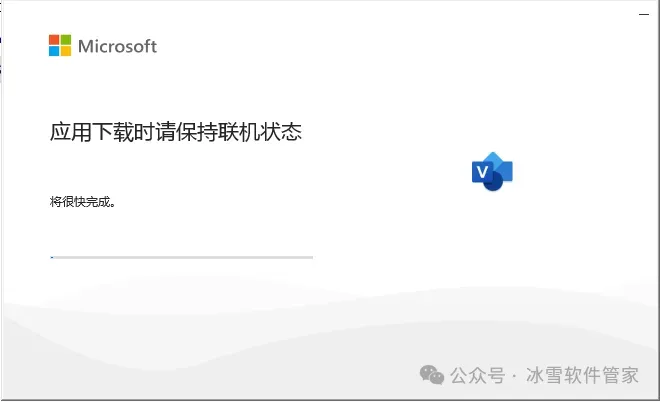Viewport: 660px width, 402px height.
Task: Click the empty white area below Visio icon
Action: click(492, 232)
